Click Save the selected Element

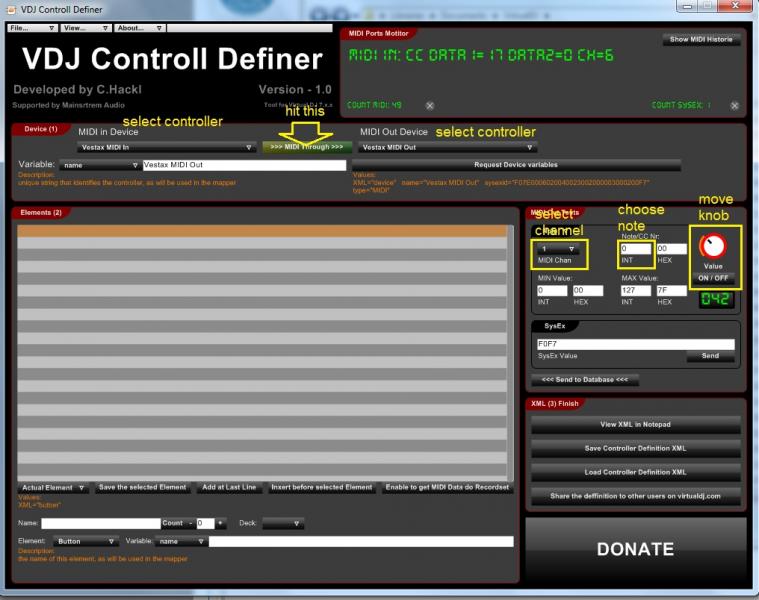click(x=142, y=487)
